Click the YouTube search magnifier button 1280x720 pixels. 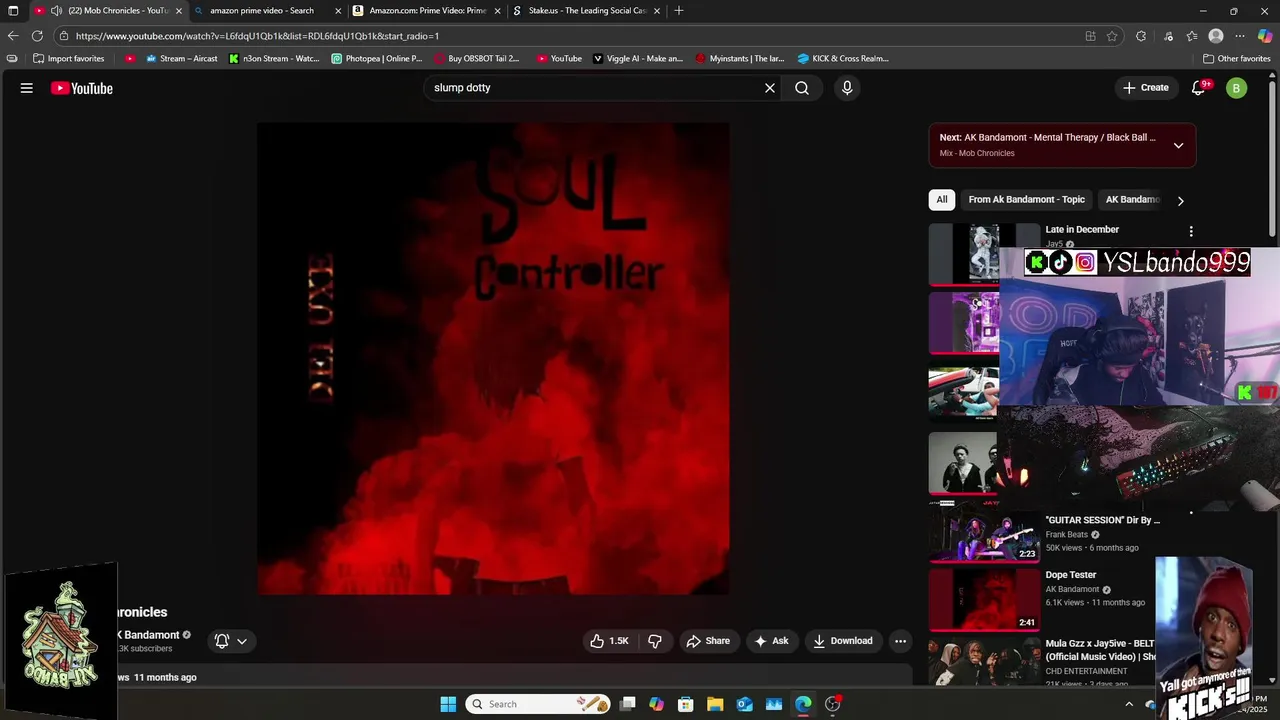802,88
